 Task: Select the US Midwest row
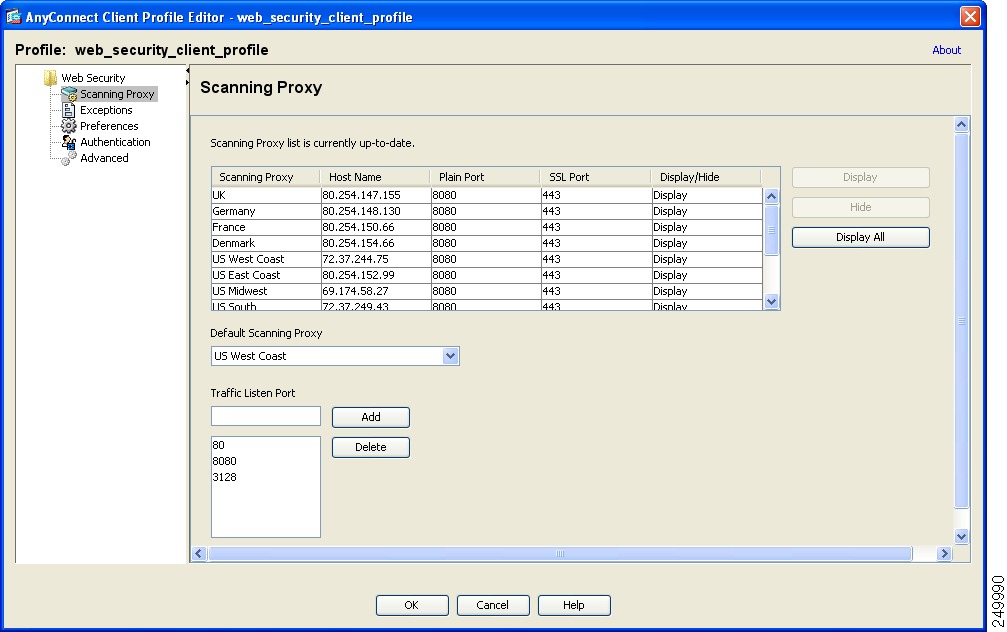pyautogui.click(x=487, y=292)
